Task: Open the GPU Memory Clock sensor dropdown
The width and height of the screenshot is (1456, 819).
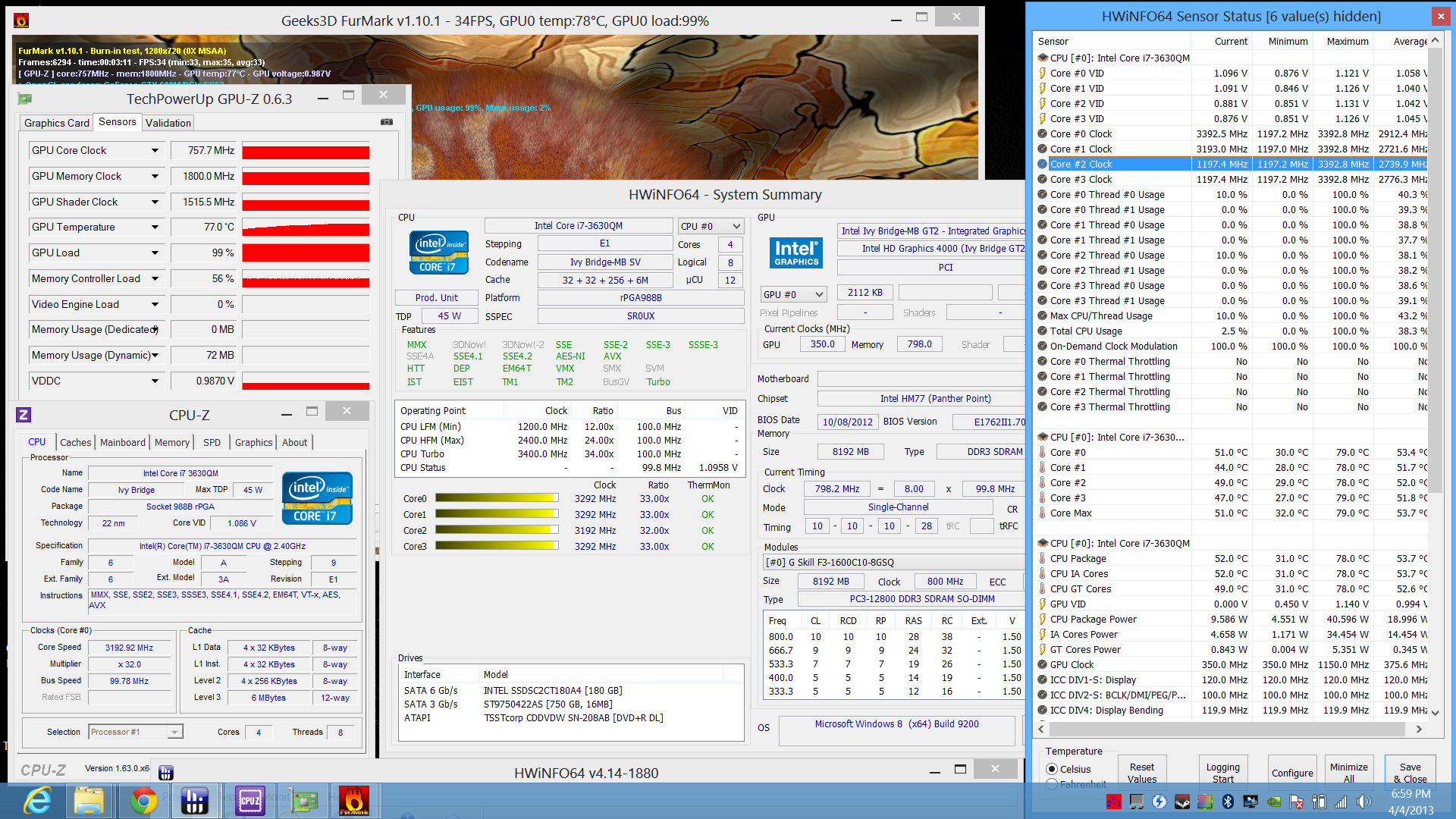Action: tap(155, 176)
